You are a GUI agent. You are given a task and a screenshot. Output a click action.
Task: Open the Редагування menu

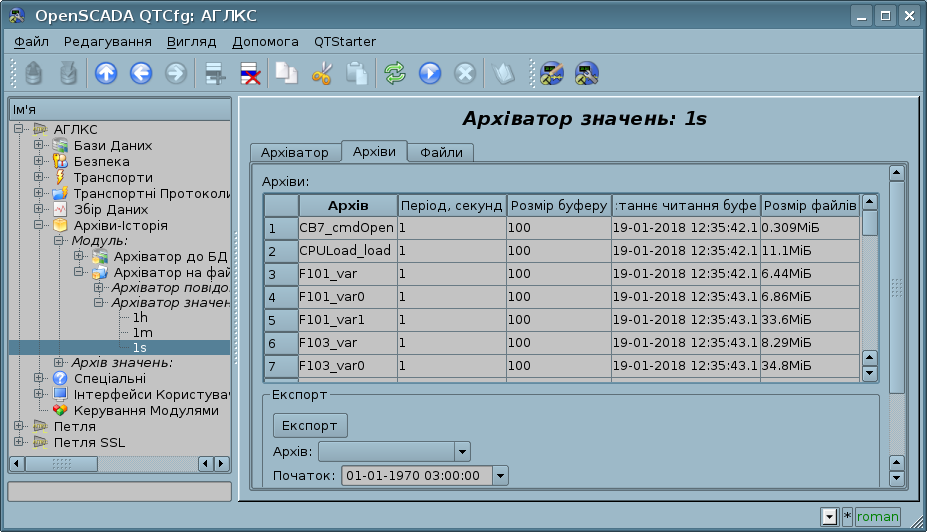tap(107, 42)
